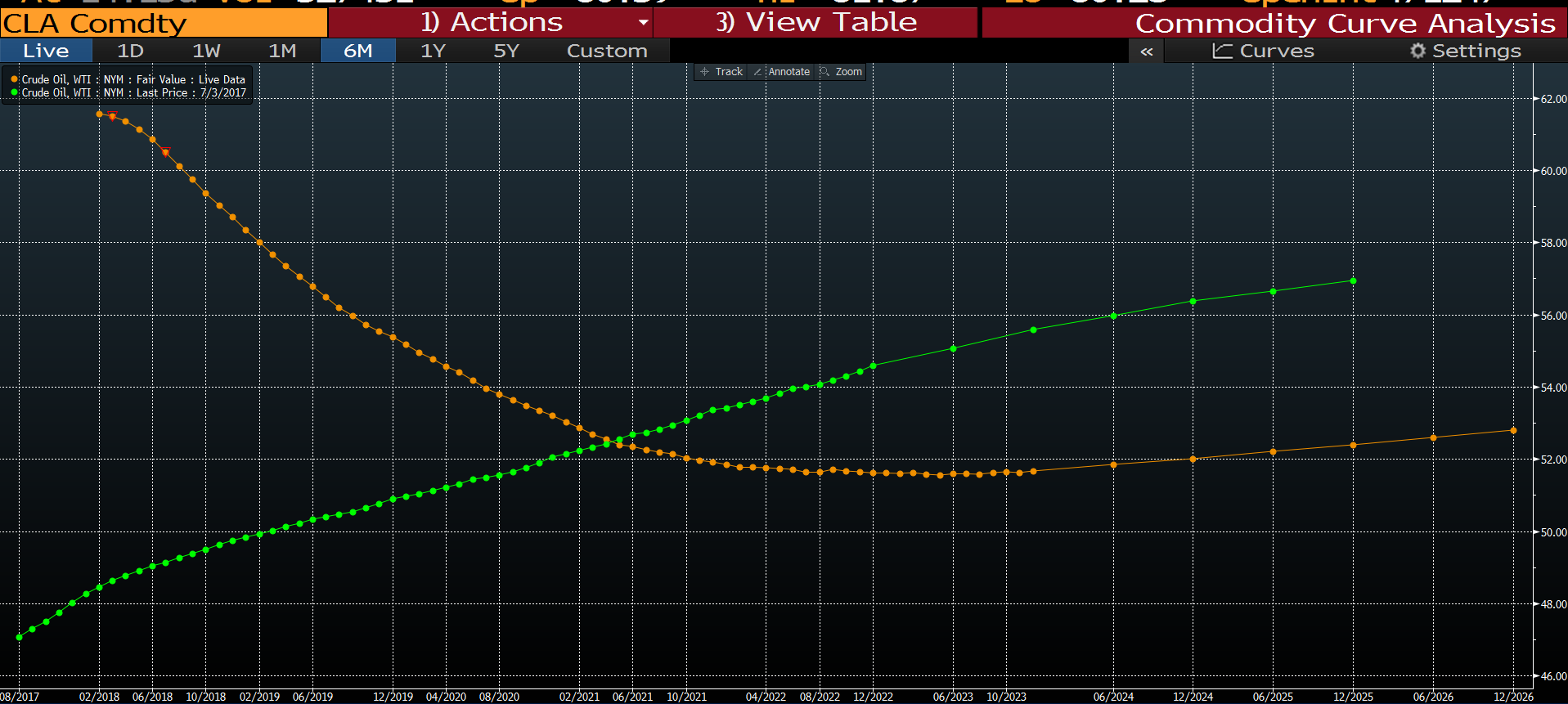This screenshot has width=1568, height=704.
Task: Expand the Actions dropdown arrow
Action: (x=643, y=23)
